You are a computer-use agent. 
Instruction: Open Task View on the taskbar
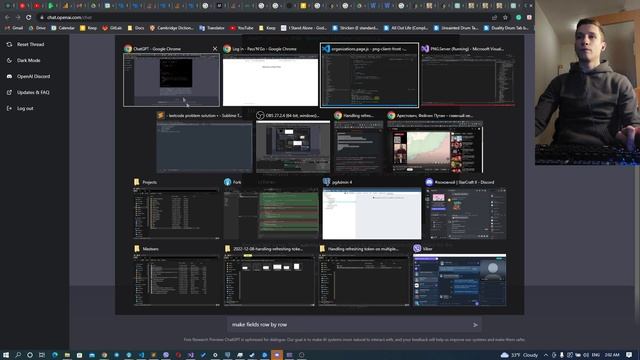[x=42, y=355]
